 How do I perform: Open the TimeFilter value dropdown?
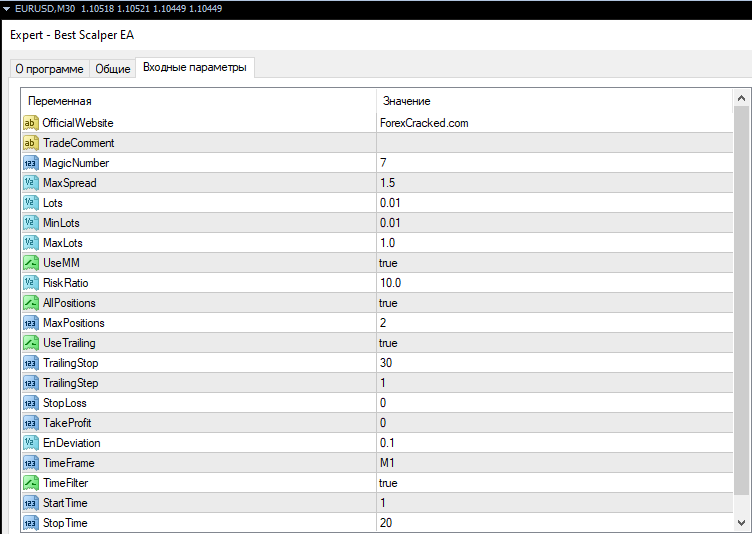tap(388, 483)
